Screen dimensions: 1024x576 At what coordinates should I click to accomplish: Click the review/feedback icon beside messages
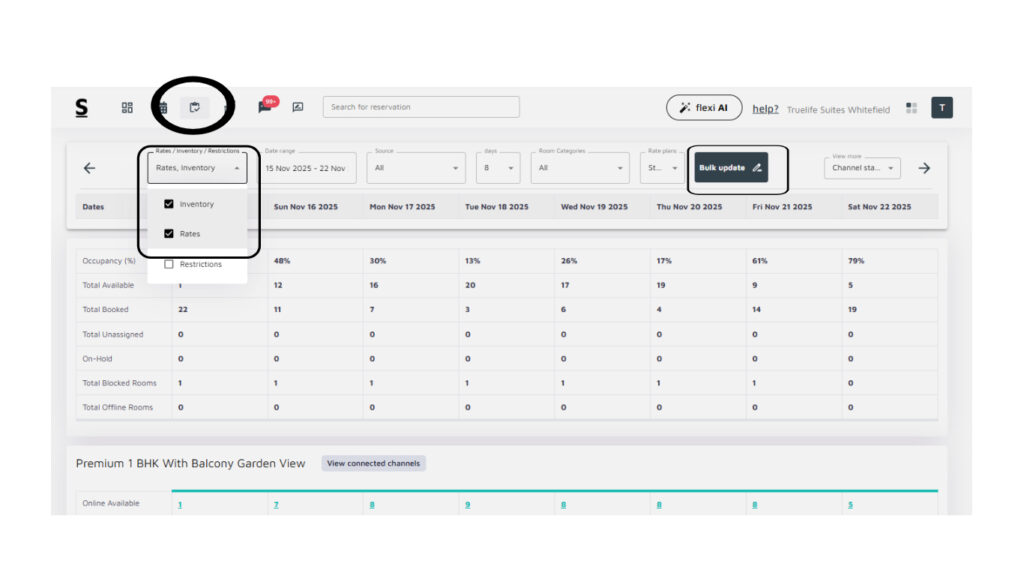pyautogui.click(x=297, y=107)
